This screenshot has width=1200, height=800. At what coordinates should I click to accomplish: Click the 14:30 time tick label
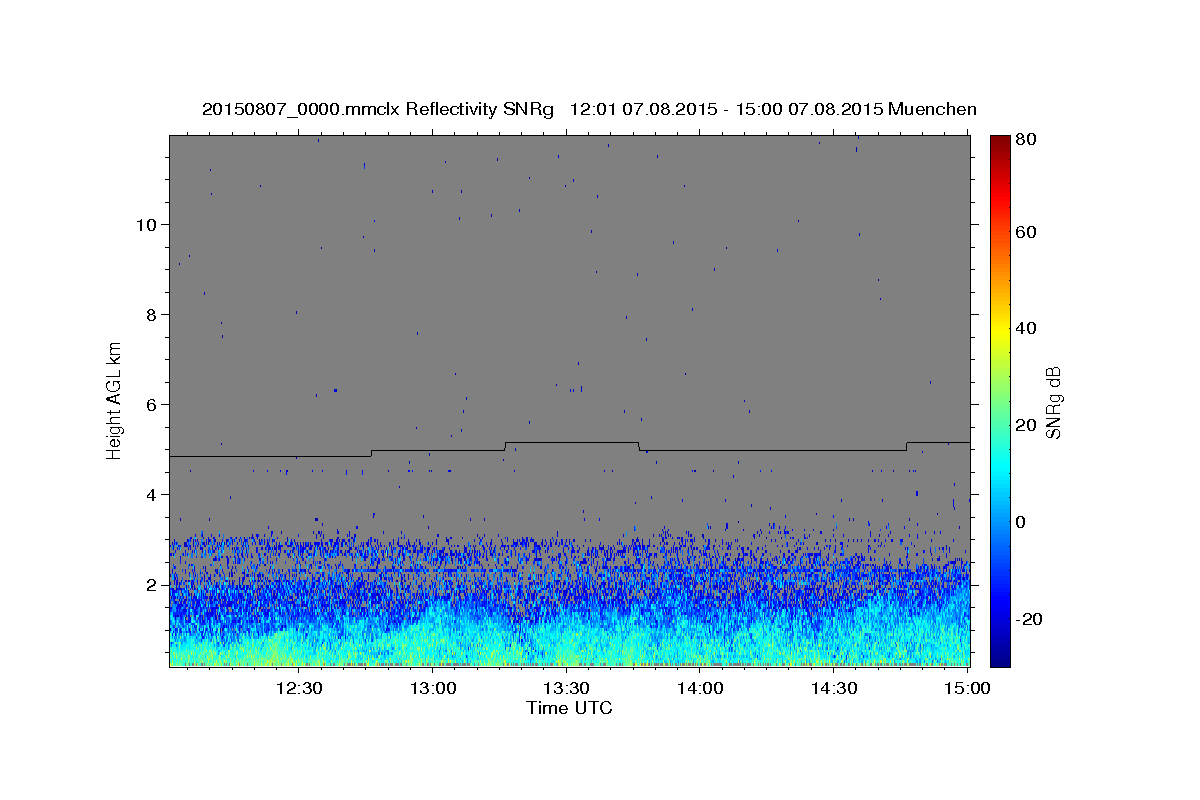tap(834, 688)
